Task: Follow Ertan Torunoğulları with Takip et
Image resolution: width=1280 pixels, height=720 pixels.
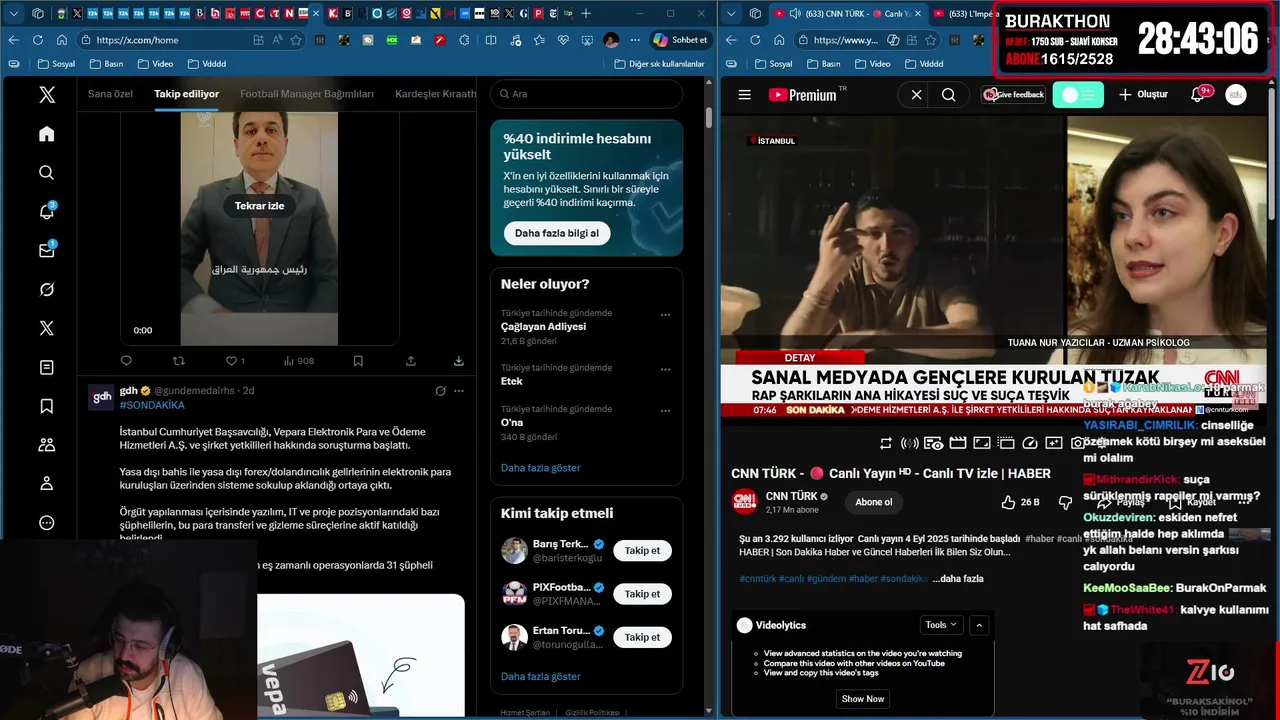Action: 642,637
